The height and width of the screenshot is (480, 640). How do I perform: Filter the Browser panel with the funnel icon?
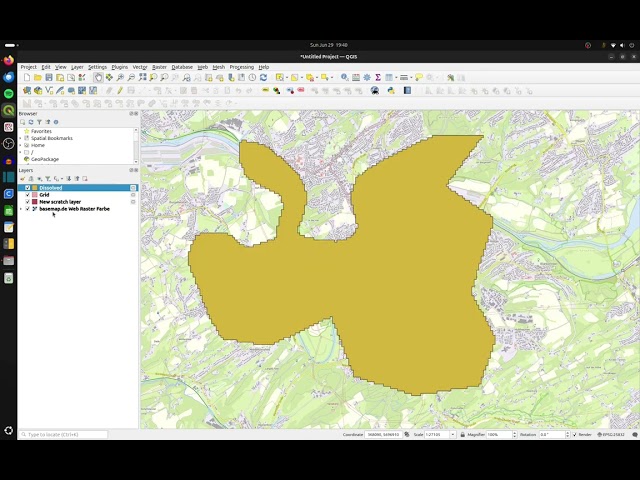[39, 122]
